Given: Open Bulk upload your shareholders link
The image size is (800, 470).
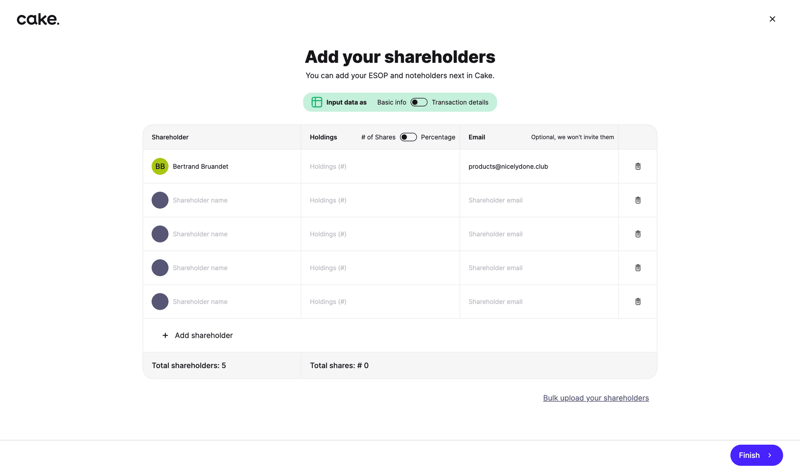Looking at the screenshot, I should (x=596, y=398).
